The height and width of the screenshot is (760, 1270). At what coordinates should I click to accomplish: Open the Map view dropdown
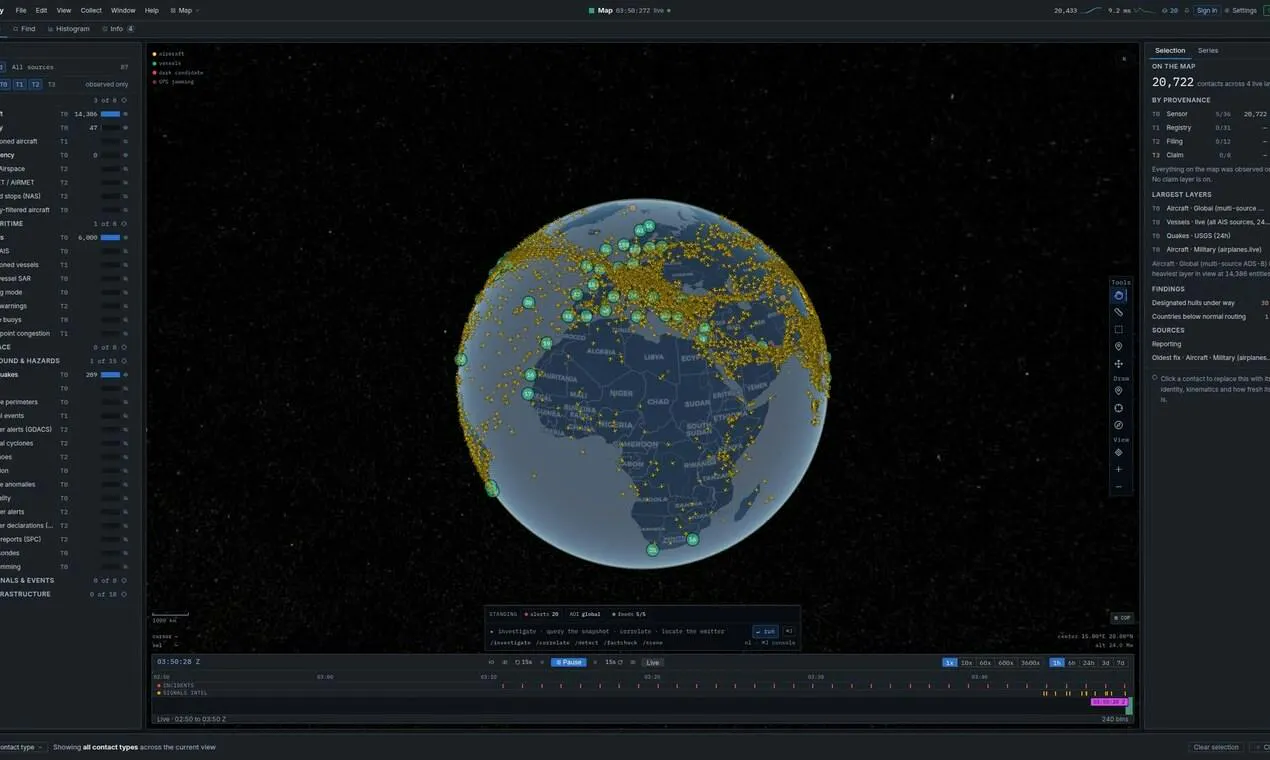[184, 10]
